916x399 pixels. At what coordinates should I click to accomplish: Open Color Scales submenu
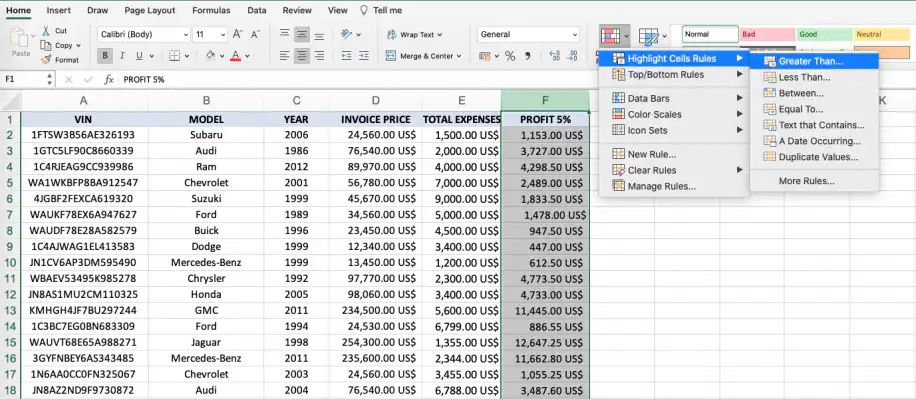674,115
